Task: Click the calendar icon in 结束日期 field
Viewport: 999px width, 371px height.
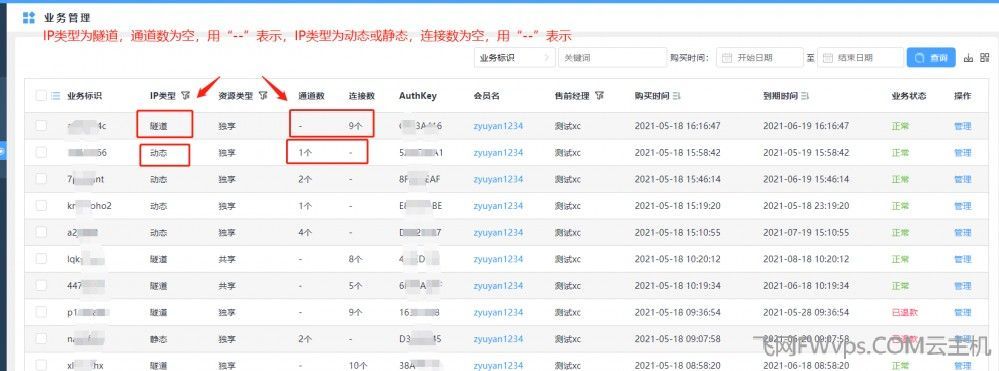Action: [x=828, y=57]
